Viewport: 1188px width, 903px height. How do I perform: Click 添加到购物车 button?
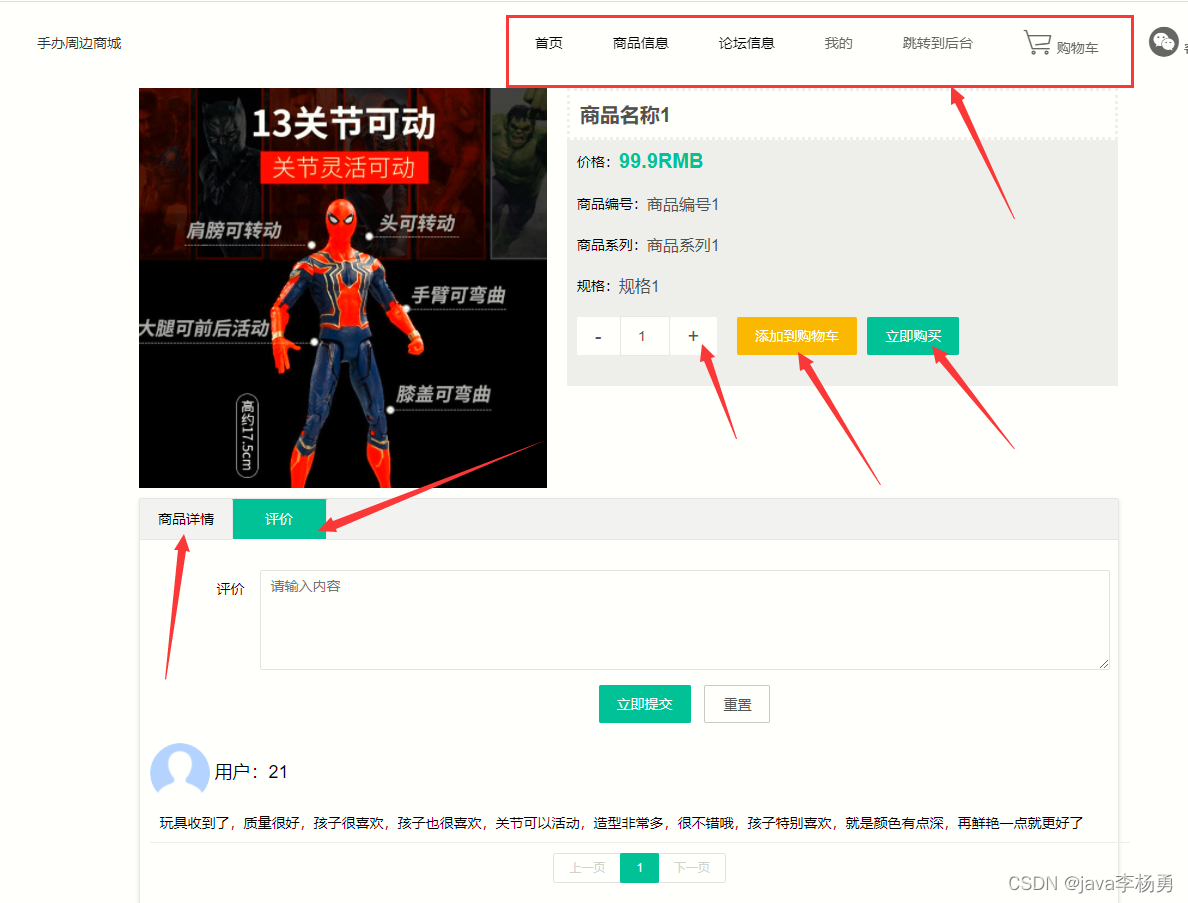pos(796,336)
